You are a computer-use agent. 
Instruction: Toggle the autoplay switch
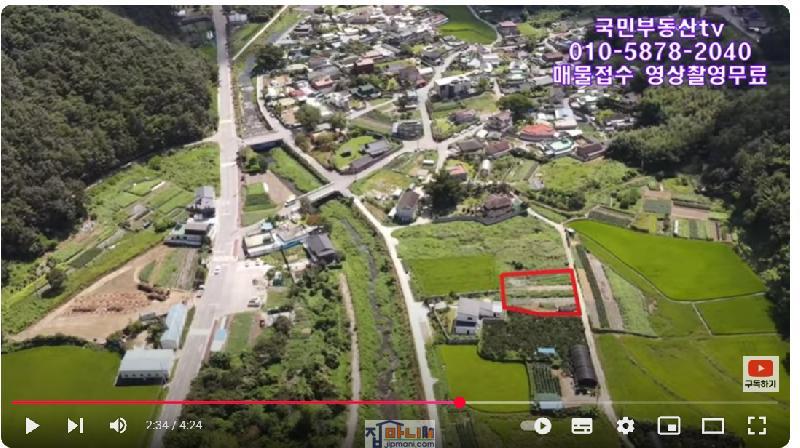pyautogui.click(x=536, y=426)
